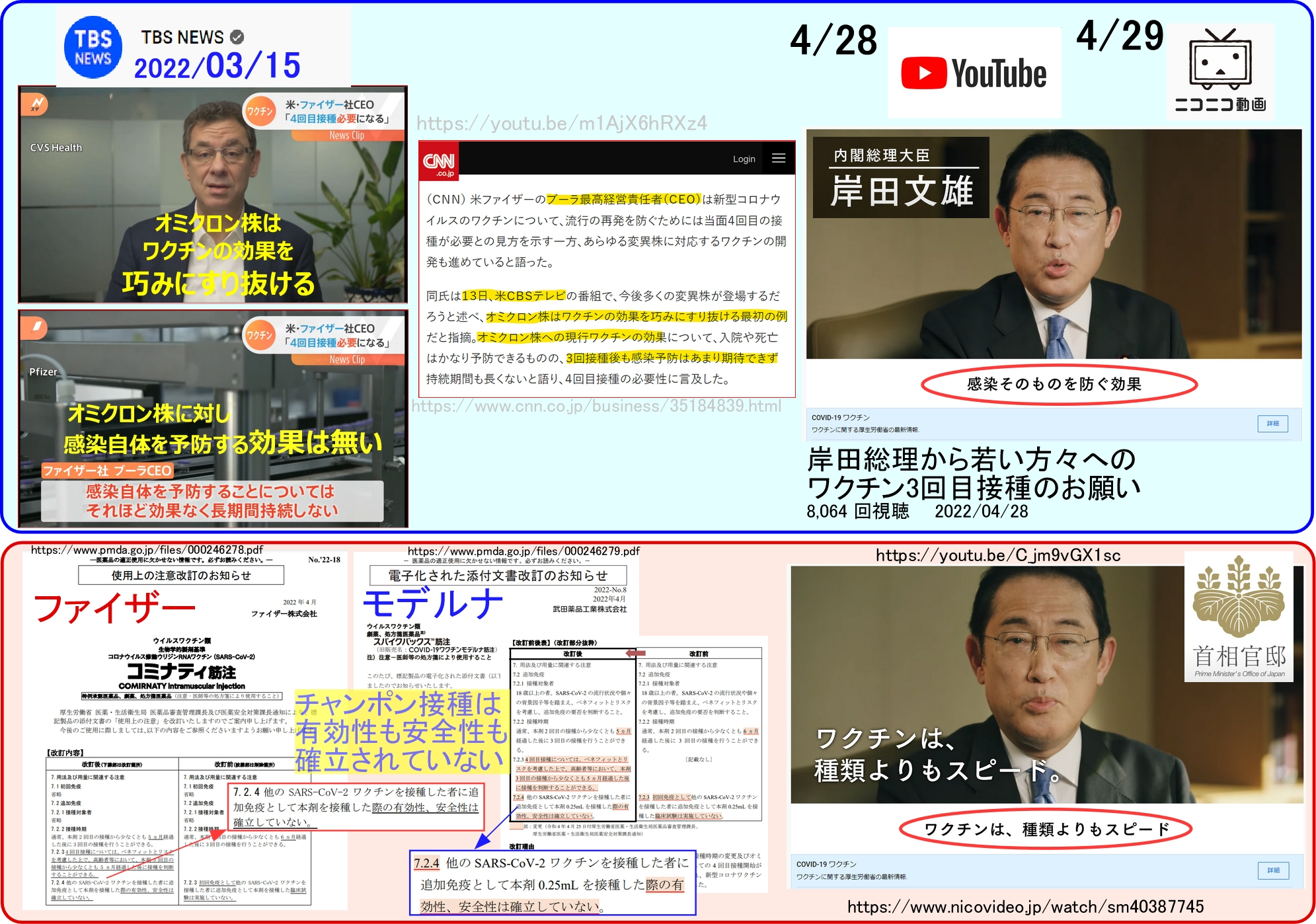Click the TBS NEWS channel name

pos(182,37)
